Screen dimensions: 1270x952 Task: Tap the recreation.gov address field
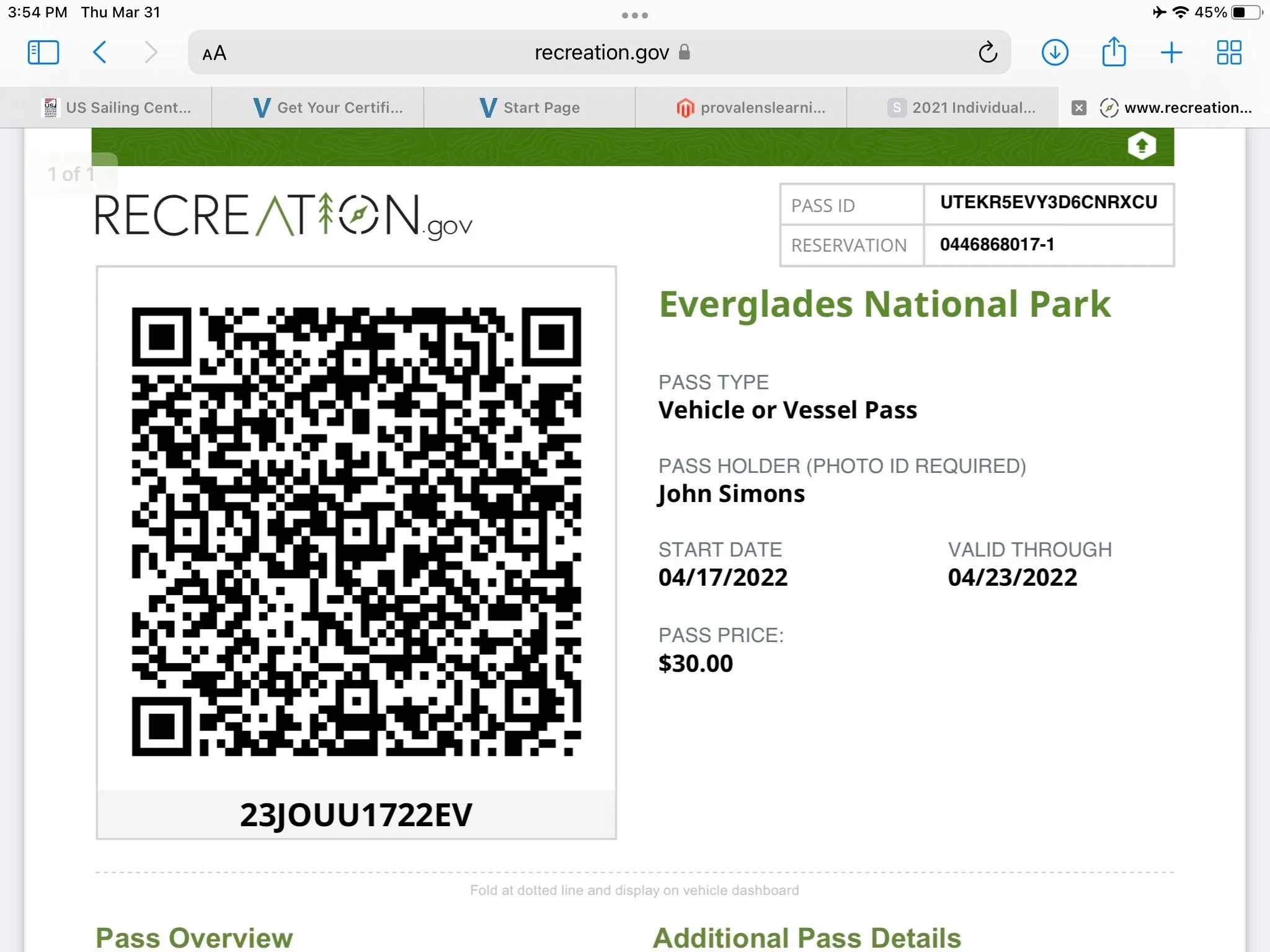(602, 53)
